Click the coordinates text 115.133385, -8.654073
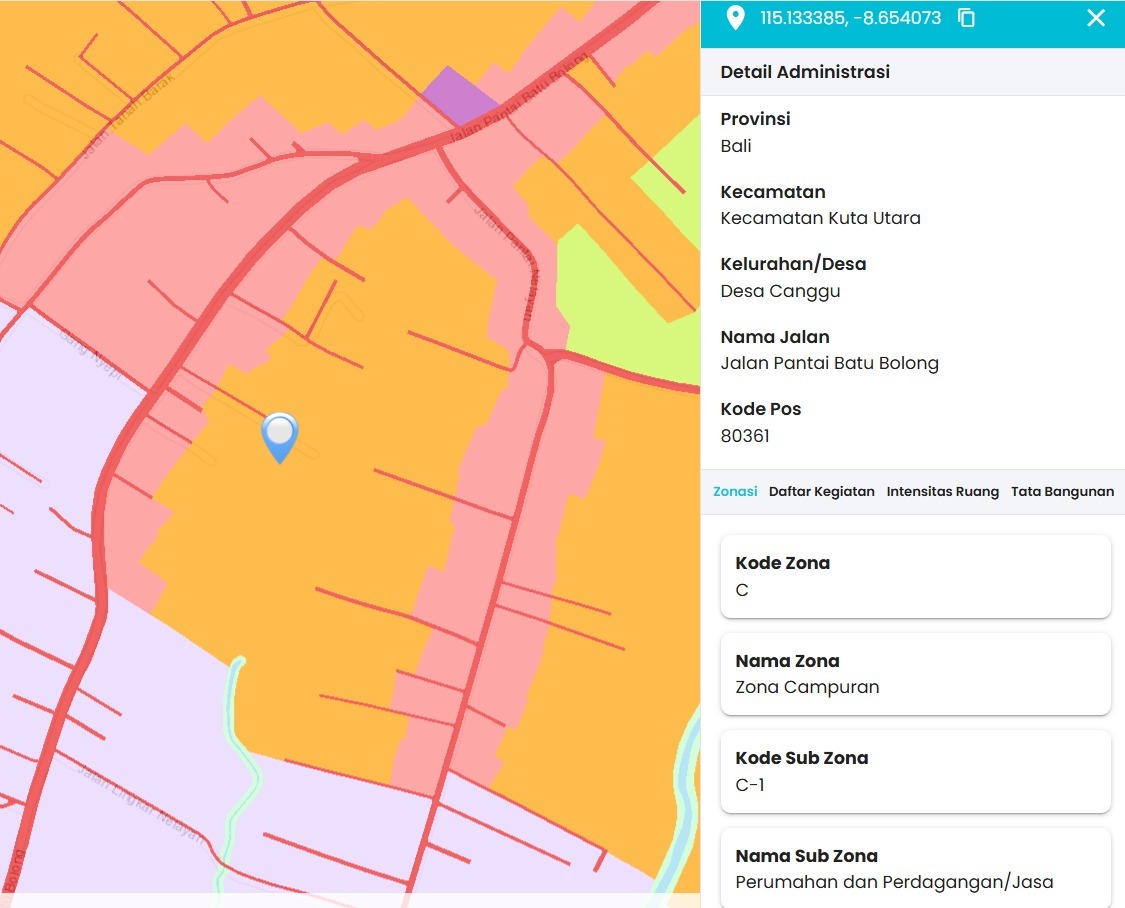 click(x=850, y=17)
